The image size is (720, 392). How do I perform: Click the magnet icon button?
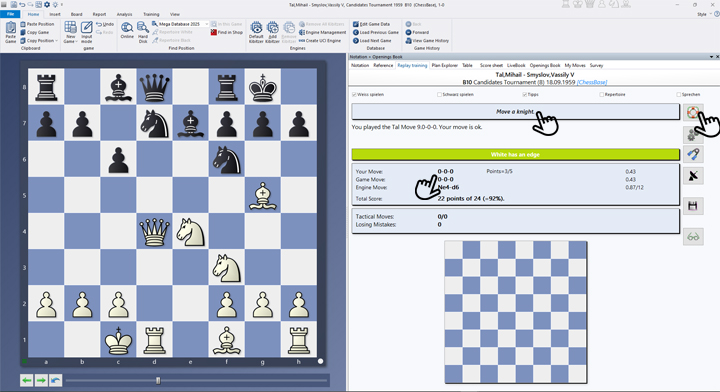coord(693,154)
